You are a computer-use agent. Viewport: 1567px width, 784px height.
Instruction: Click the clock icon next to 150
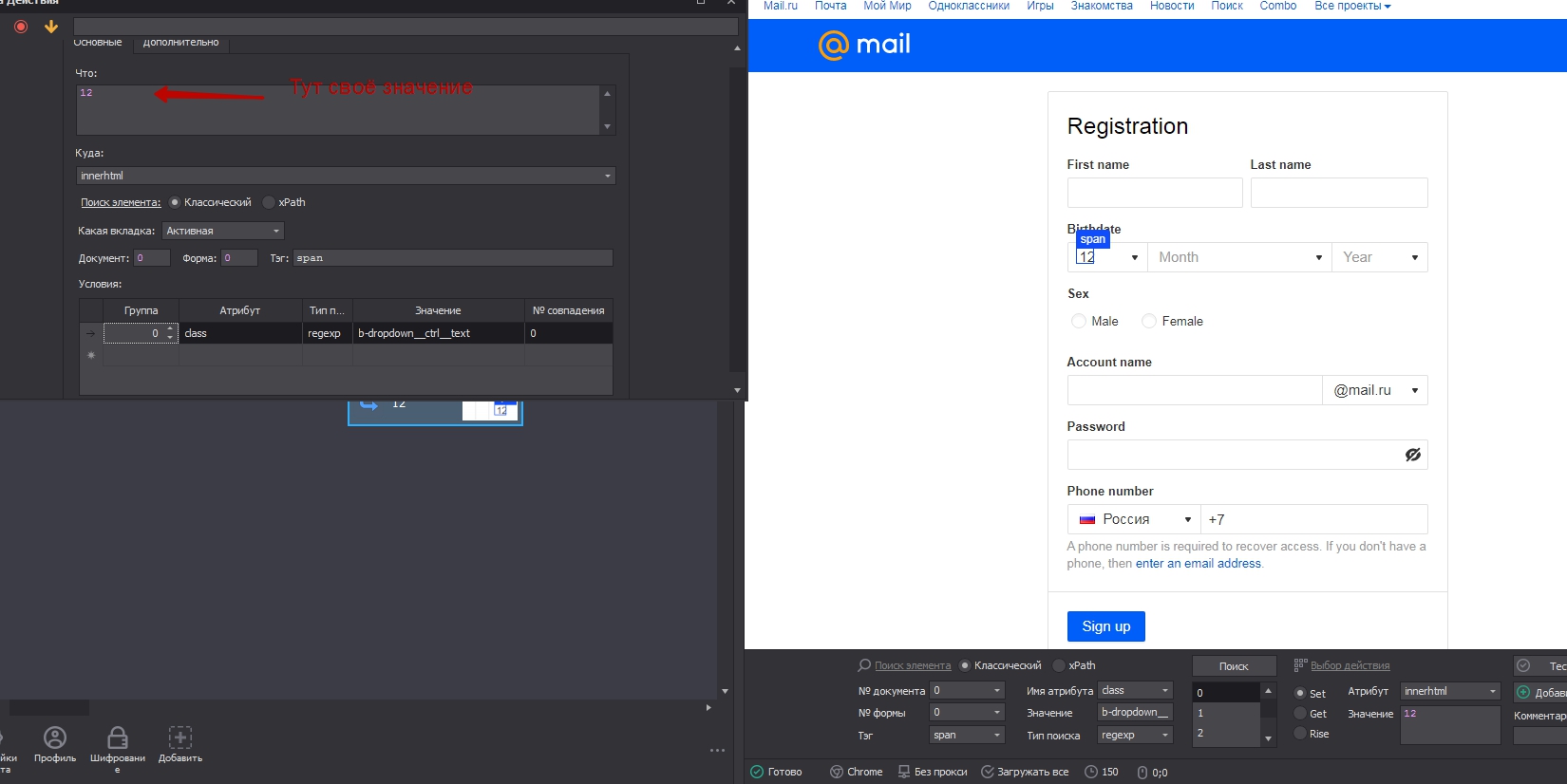point(1091,772)
